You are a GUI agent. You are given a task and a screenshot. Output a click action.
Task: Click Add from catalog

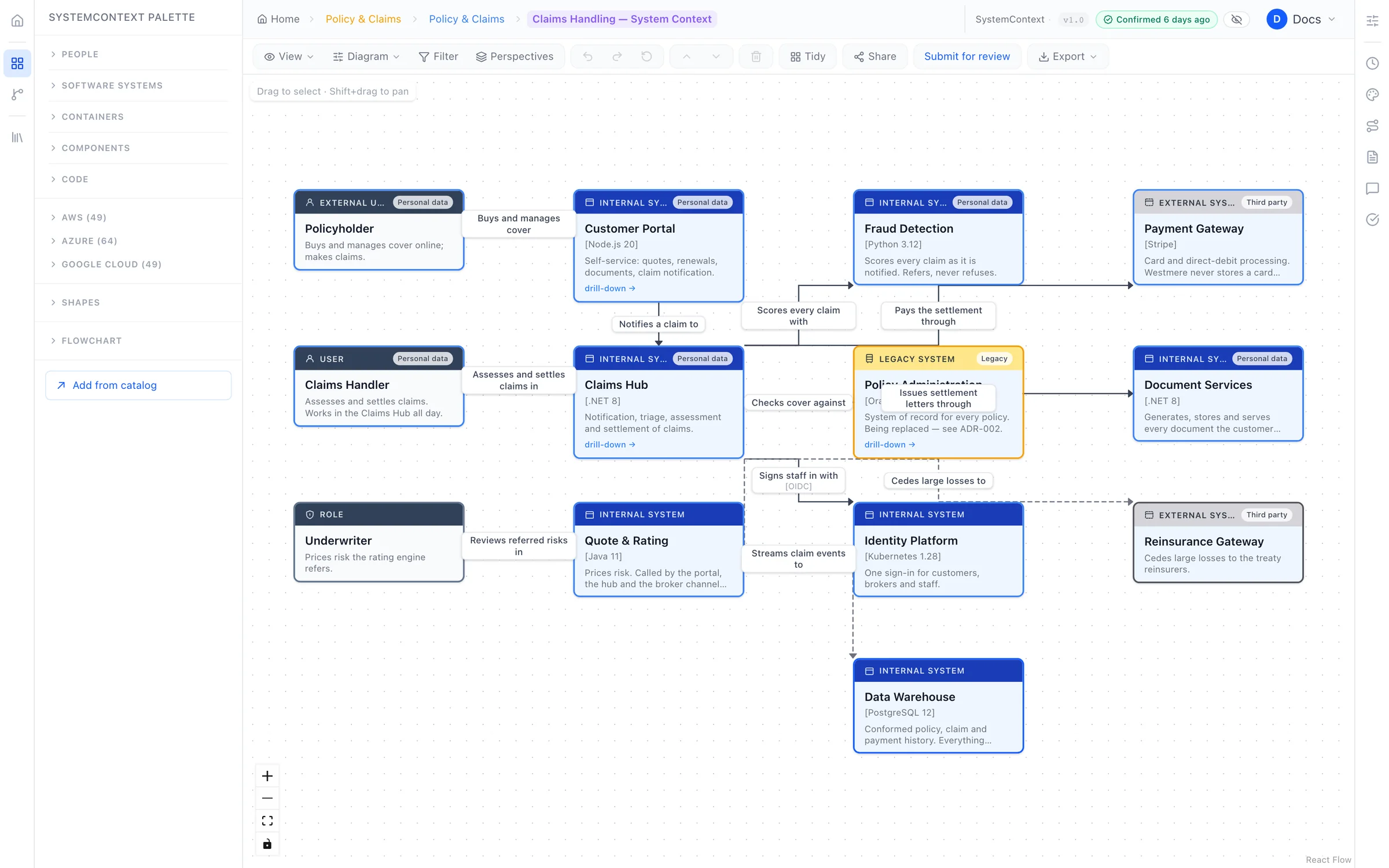[138, 385]
